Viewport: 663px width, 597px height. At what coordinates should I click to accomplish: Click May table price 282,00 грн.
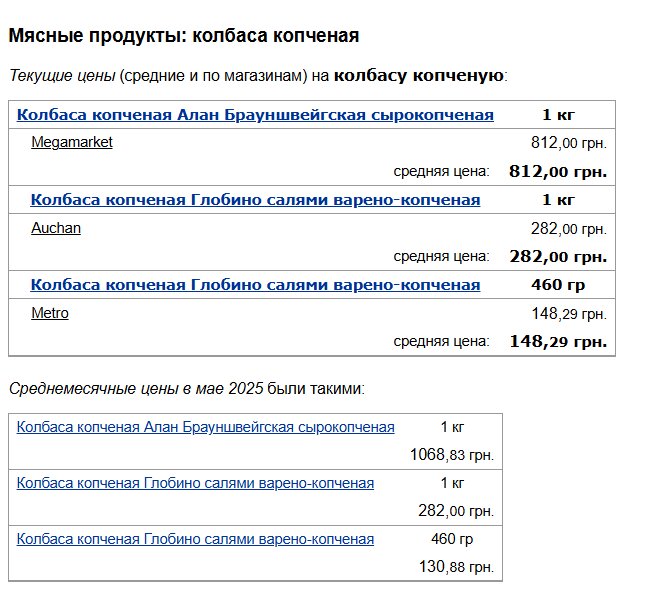[x=456, y=511]
